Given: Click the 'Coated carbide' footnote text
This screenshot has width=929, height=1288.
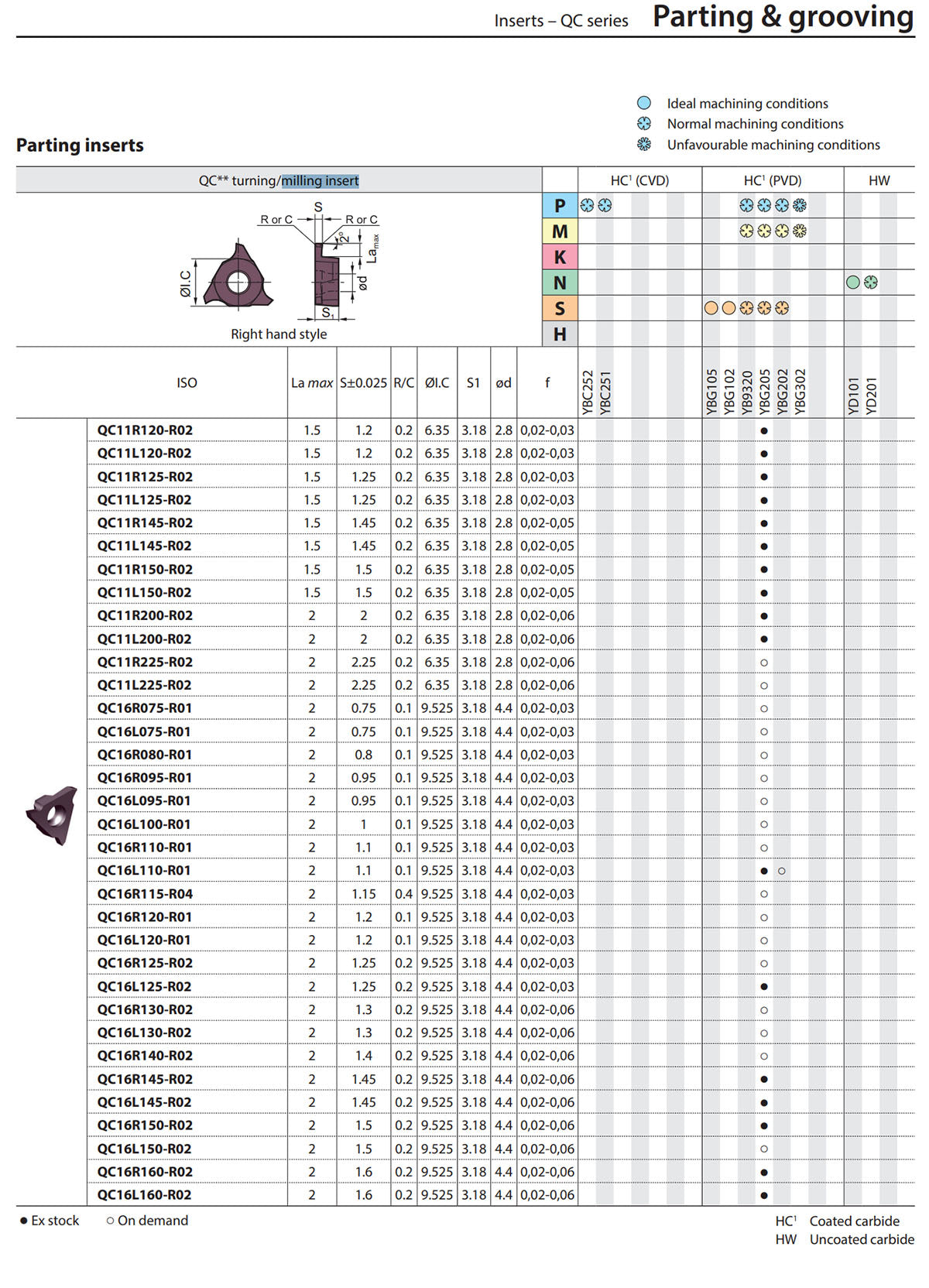Looking at the screenshot, I should 854,1221.
